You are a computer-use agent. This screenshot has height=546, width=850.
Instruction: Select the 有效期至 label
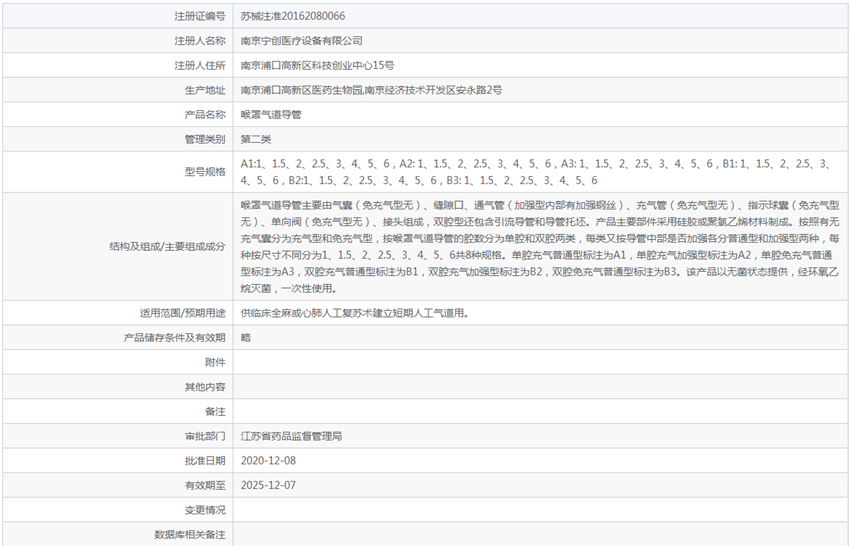205,485
